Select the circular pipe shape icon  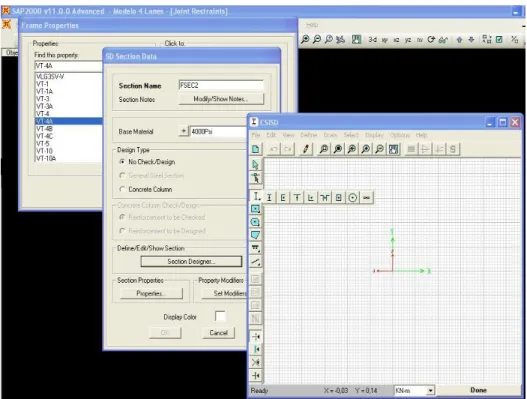point(353,198)
